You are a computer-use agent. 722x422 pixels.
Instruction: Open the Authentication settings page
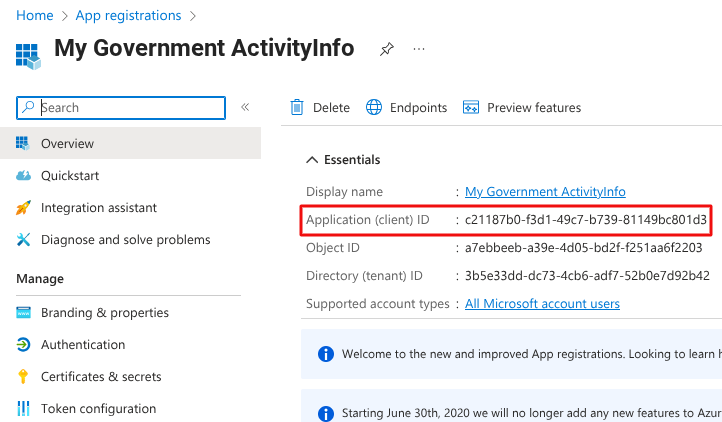tap(83, 345)
